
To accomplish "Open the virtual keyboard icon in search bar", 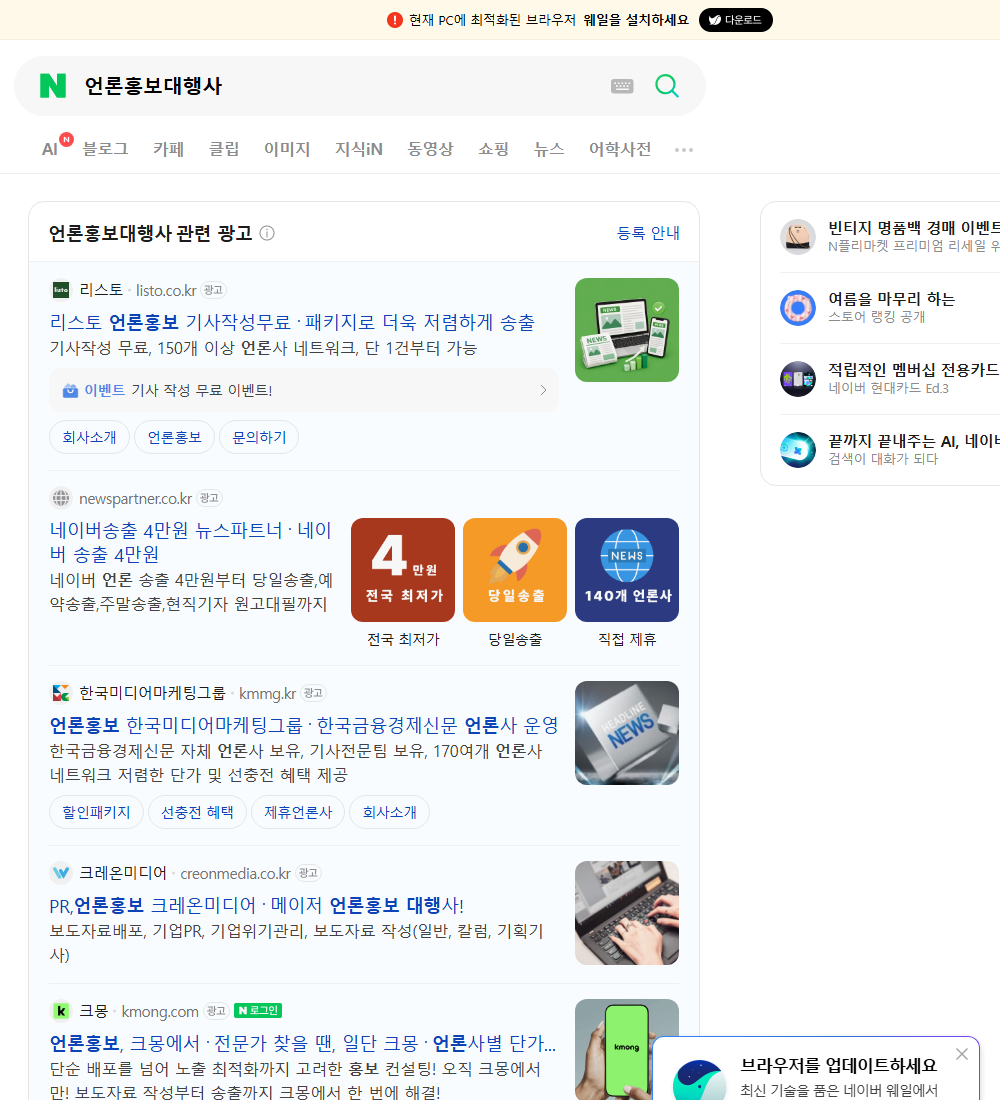I will 622,86.
